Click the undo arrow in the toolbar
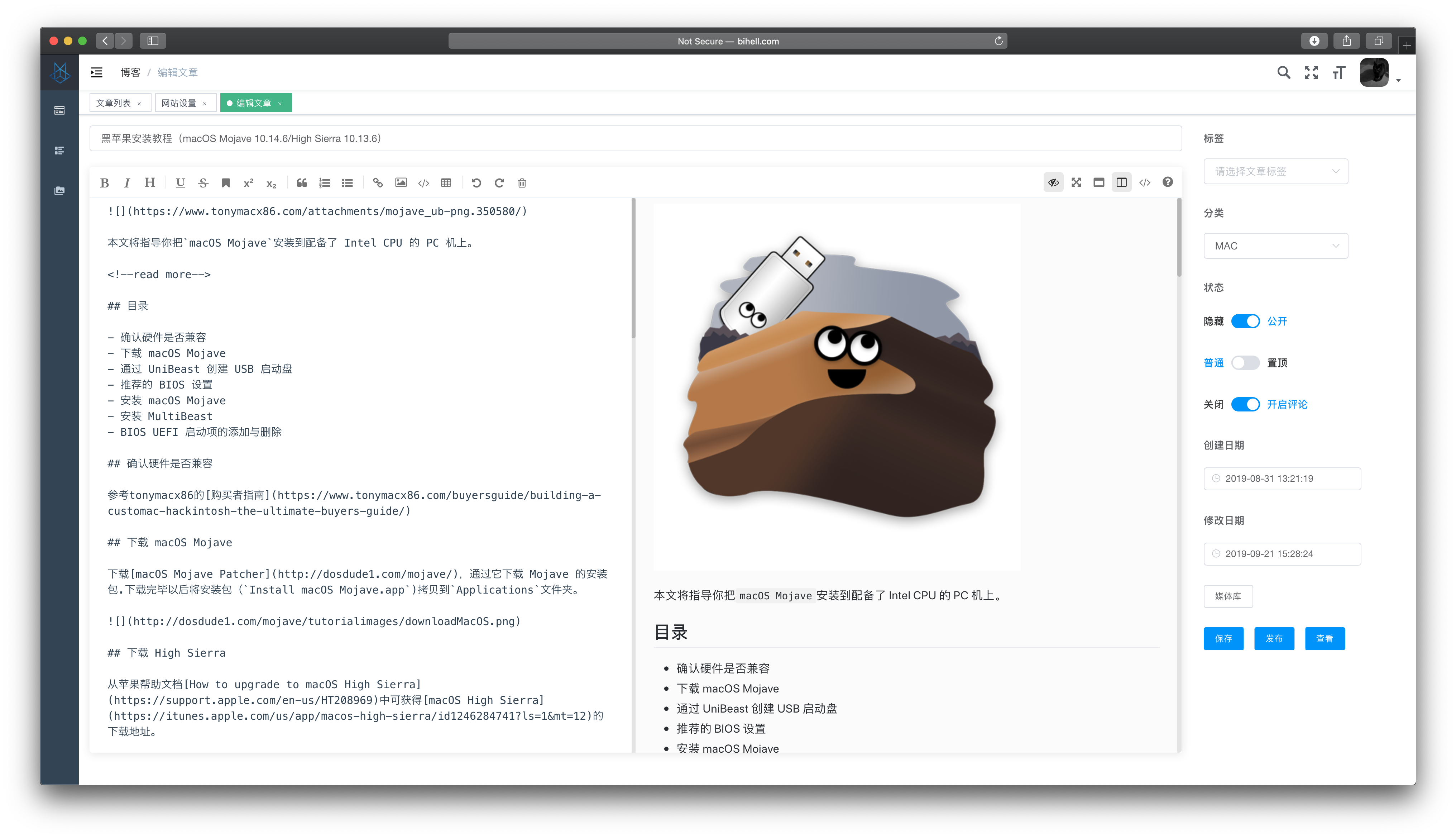Screen dimensions: 1456x838 [x=476, y=183]
